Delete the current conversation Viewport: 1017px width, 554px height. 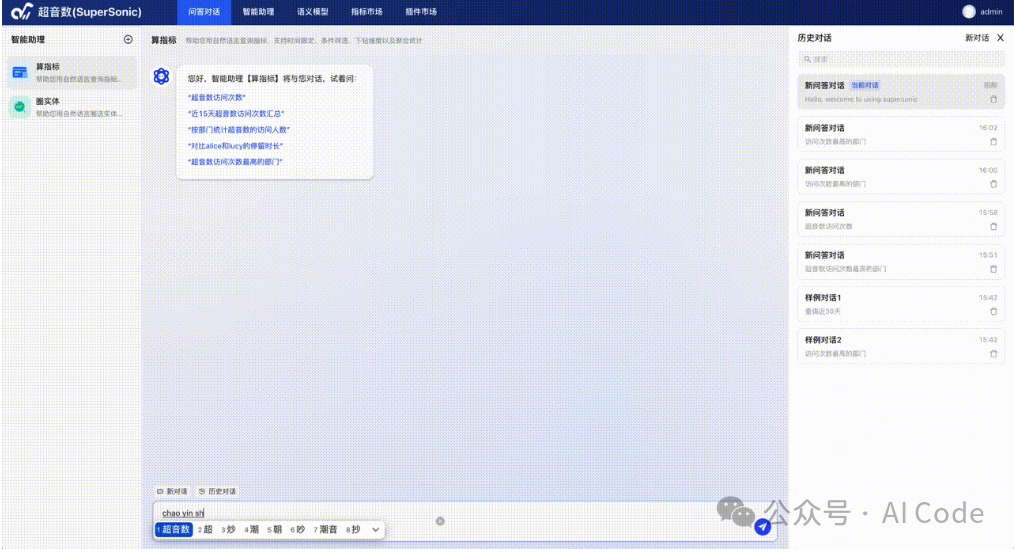993,99
